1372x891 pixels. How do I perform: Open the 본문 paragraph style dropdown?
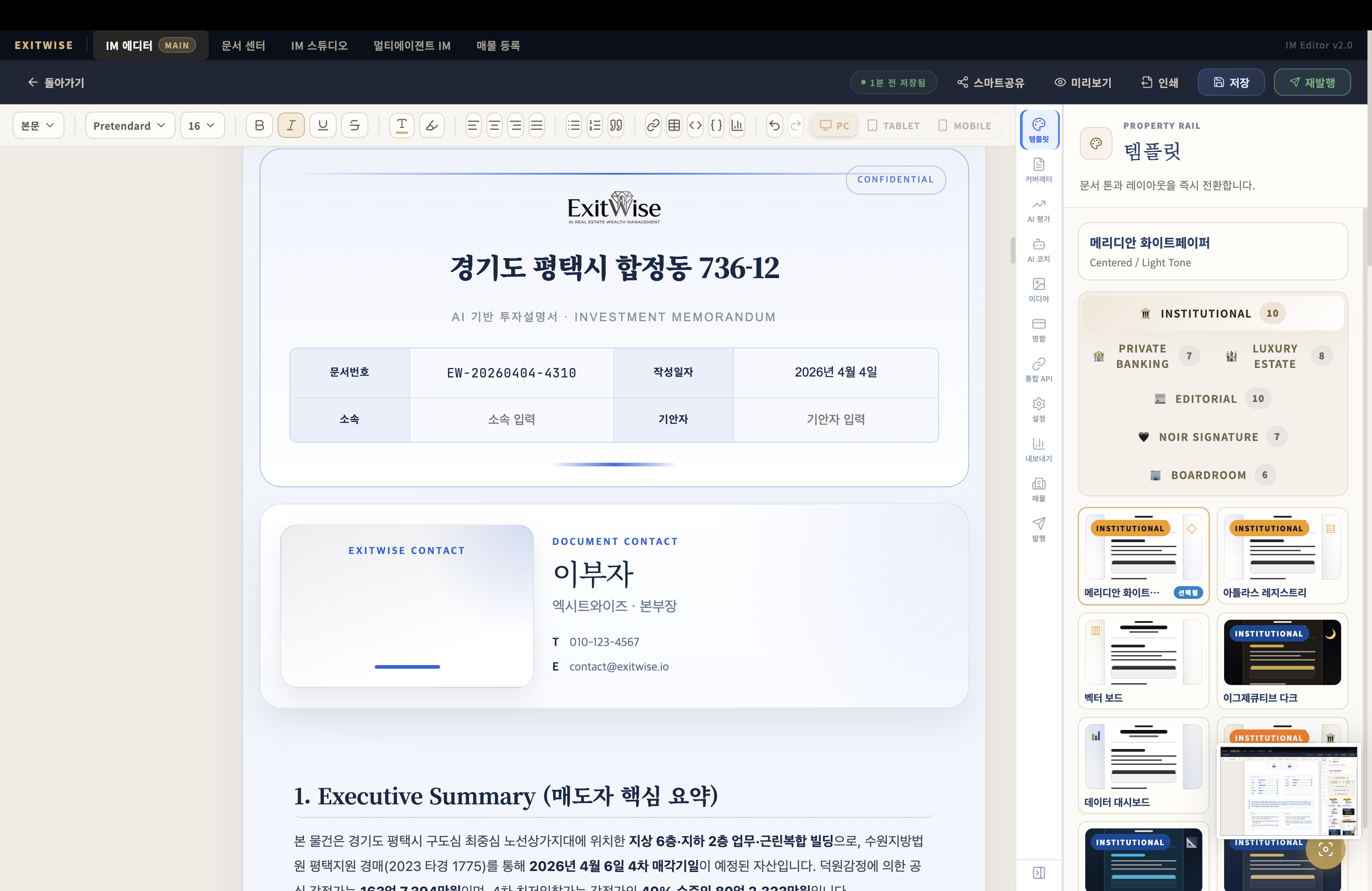pyautogui.click(x=38, y=126)
